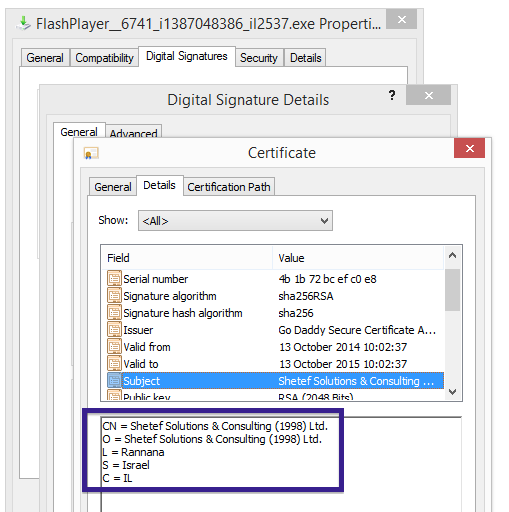Close the Digital Signature Details window

[x=429, y=95]
